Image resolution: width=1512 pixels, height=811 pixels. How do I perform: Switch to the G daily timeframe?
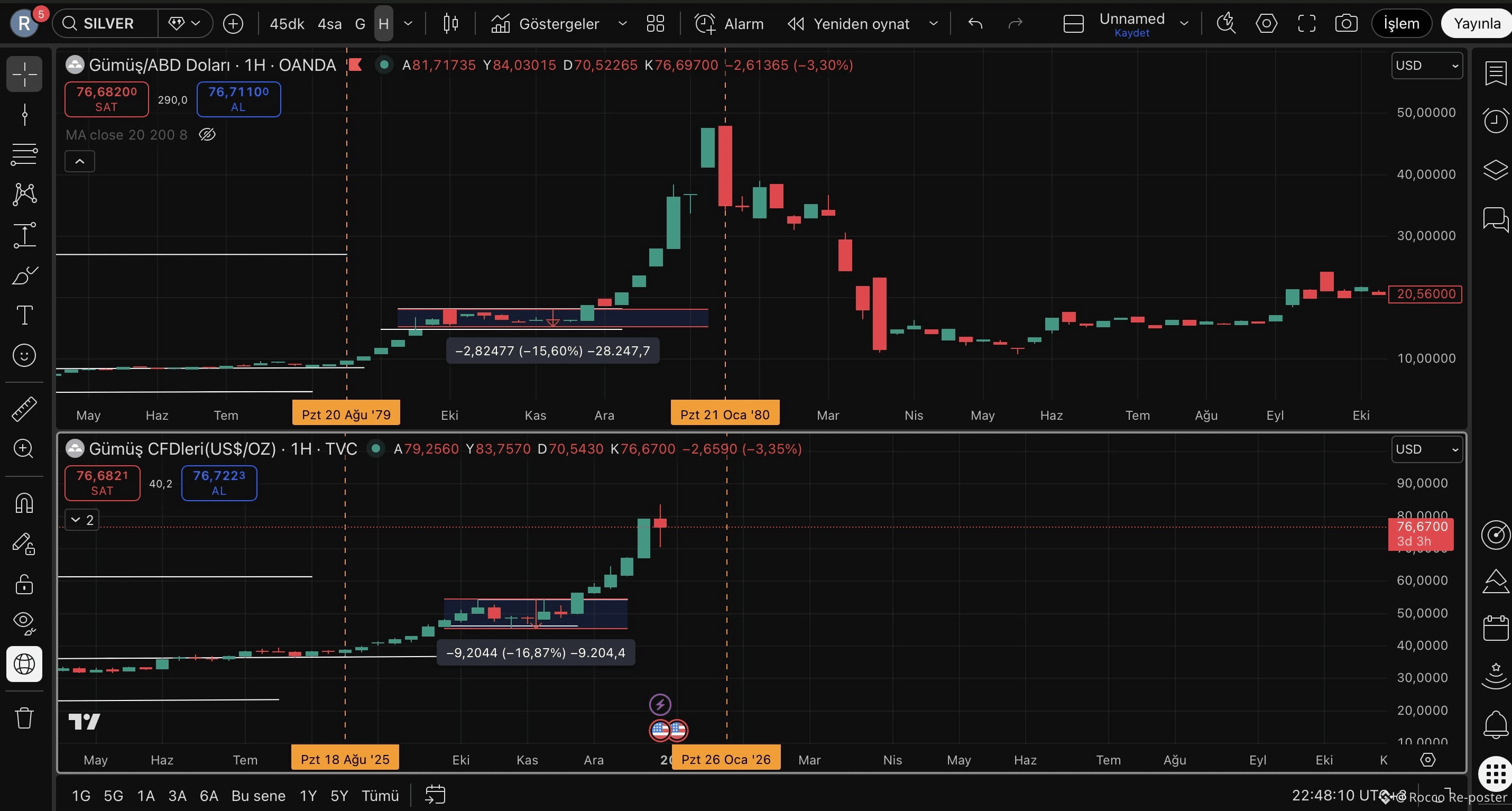[x=360, y=23]
